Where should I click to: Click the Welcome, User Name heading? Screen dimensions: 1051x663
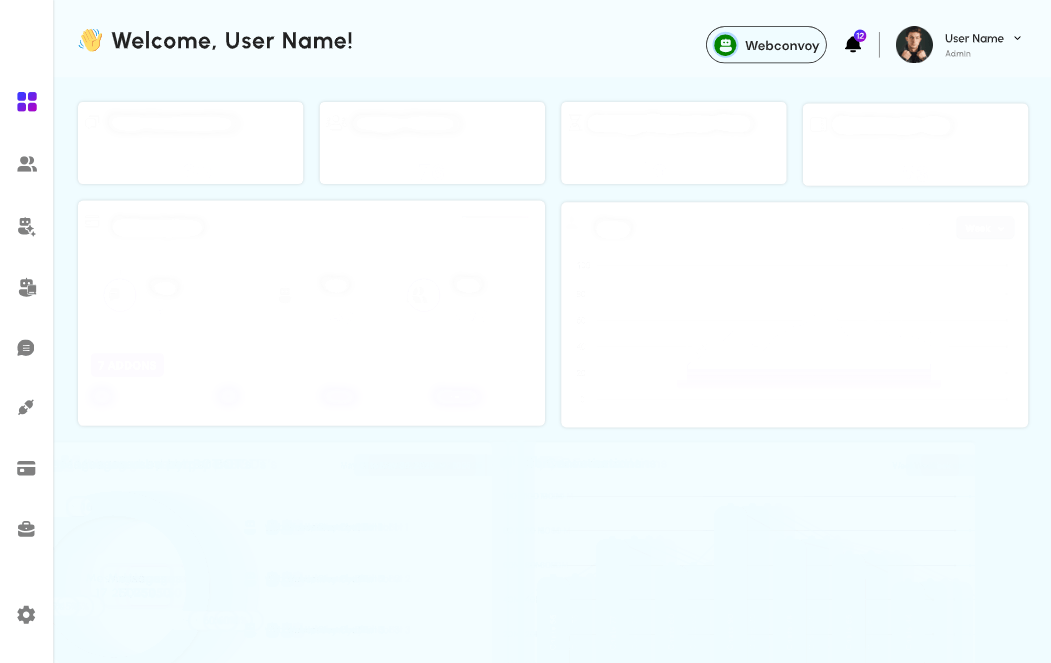(x=215, y=41)
